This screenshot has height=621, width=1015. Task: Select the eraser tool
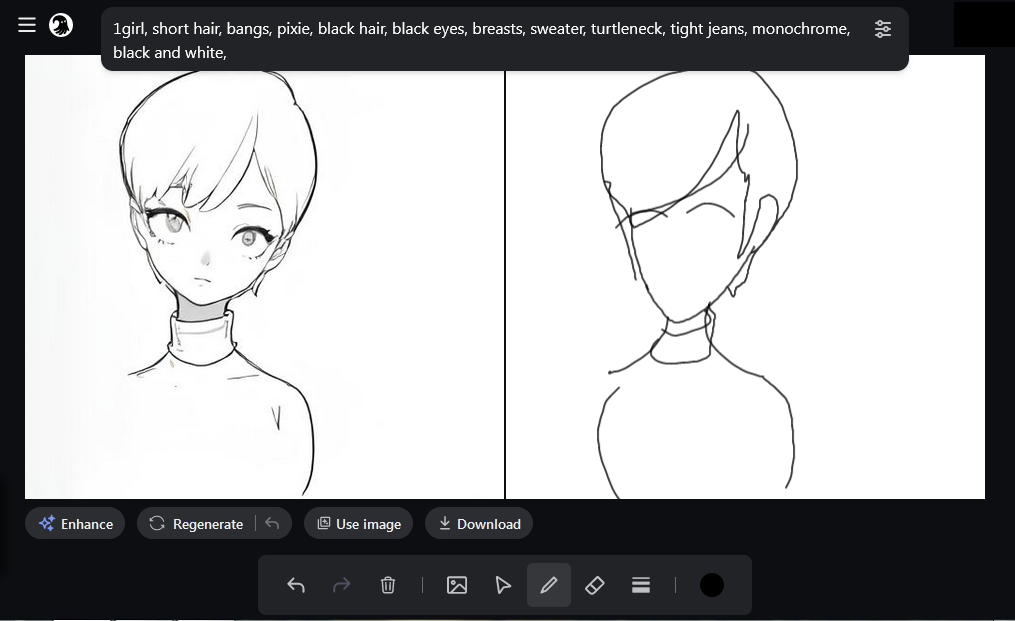595,585
